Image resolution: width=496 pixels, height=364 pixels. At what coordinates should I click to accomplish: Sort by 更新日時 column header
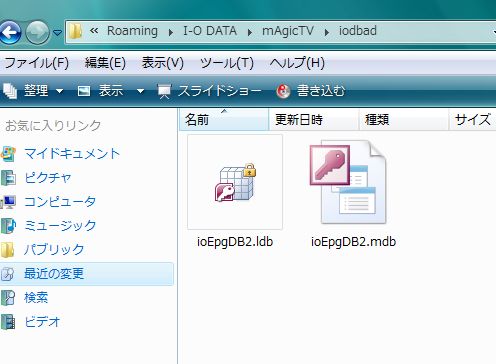[313, 119]
